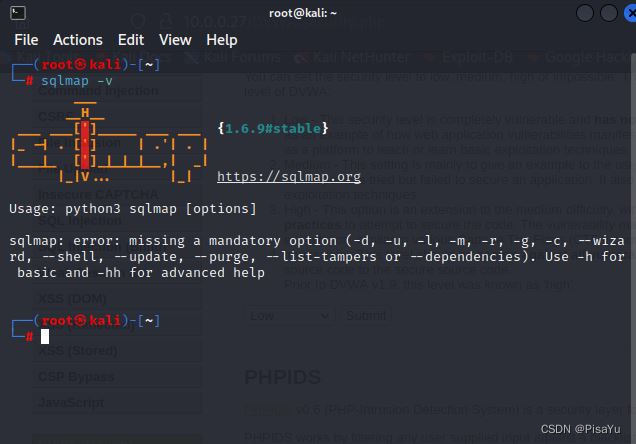Open the View menu
Image resolution: width=636 pixels, height=444 pixels.
175,40
